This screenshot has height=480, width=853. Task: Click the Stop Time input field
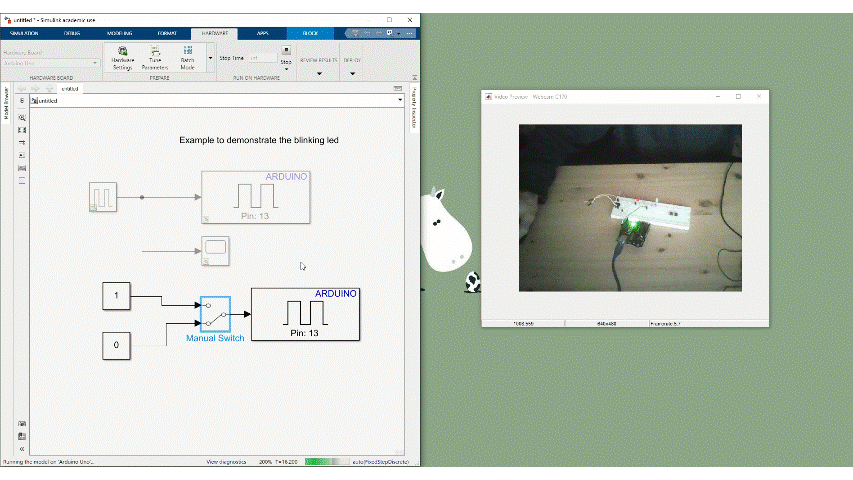263,58
